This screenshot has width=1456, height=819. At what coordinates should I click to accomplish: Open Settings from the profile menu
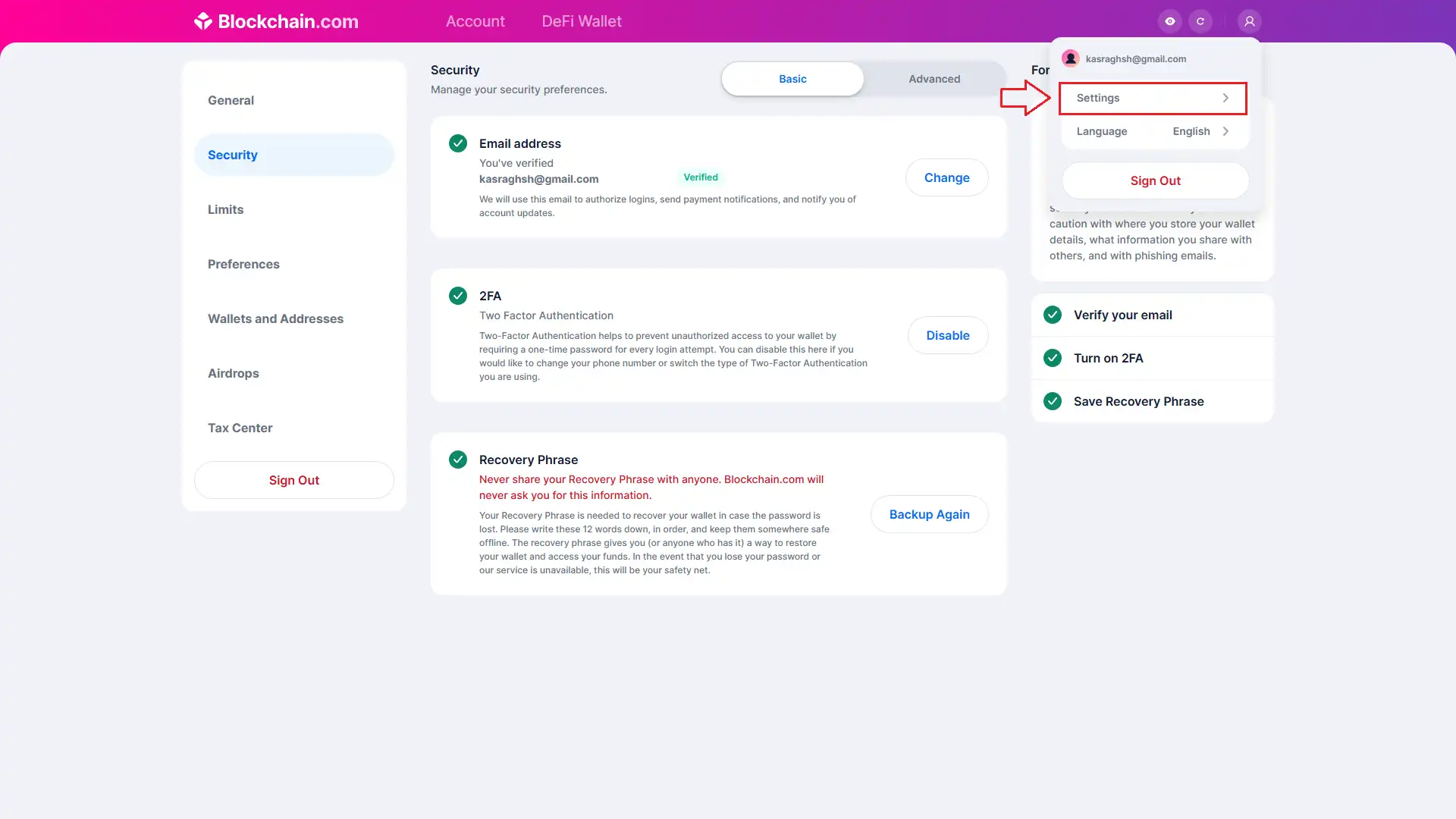tap(1153, 98)
